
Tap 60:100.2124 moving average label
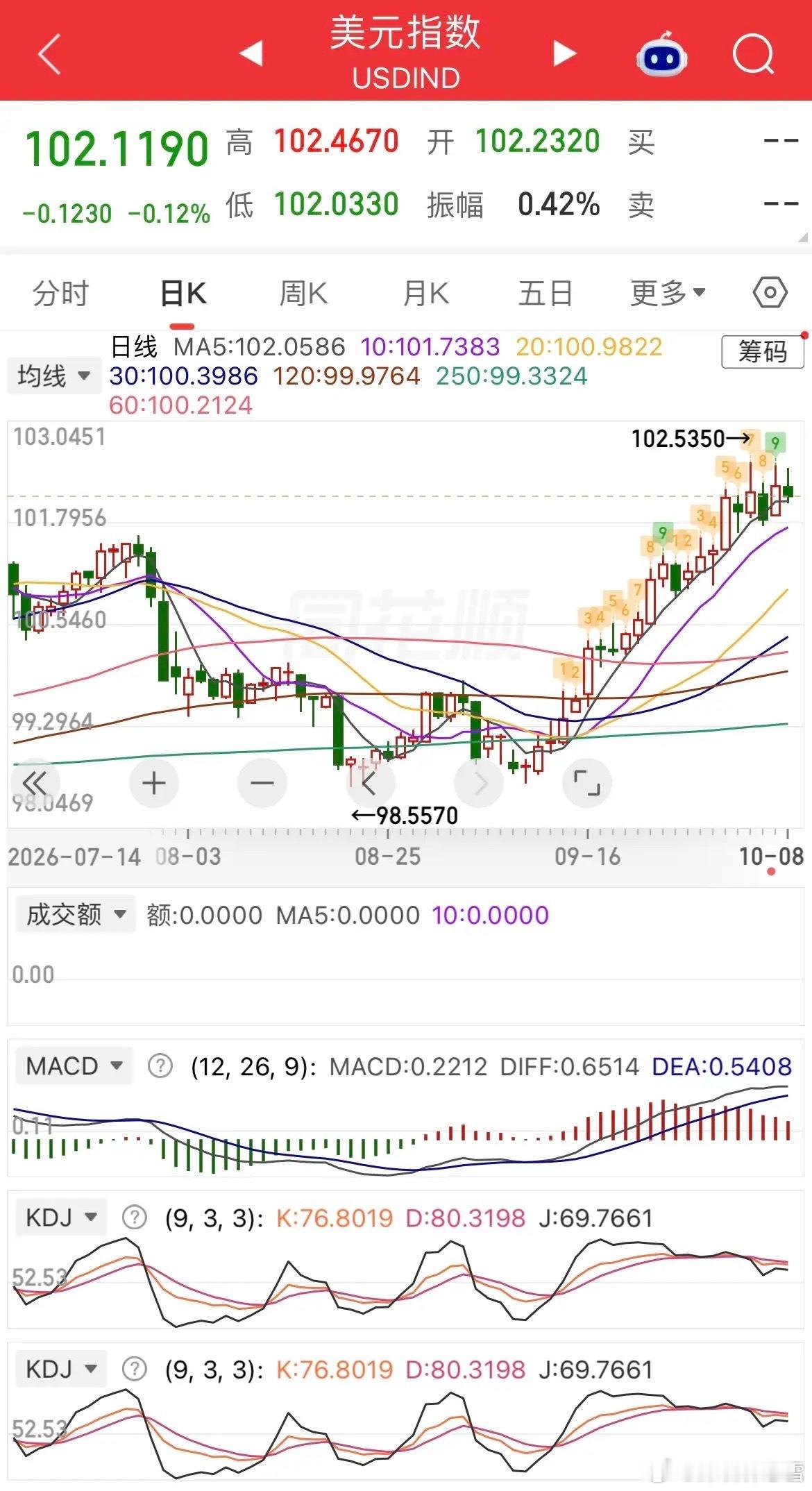(180, 405)
